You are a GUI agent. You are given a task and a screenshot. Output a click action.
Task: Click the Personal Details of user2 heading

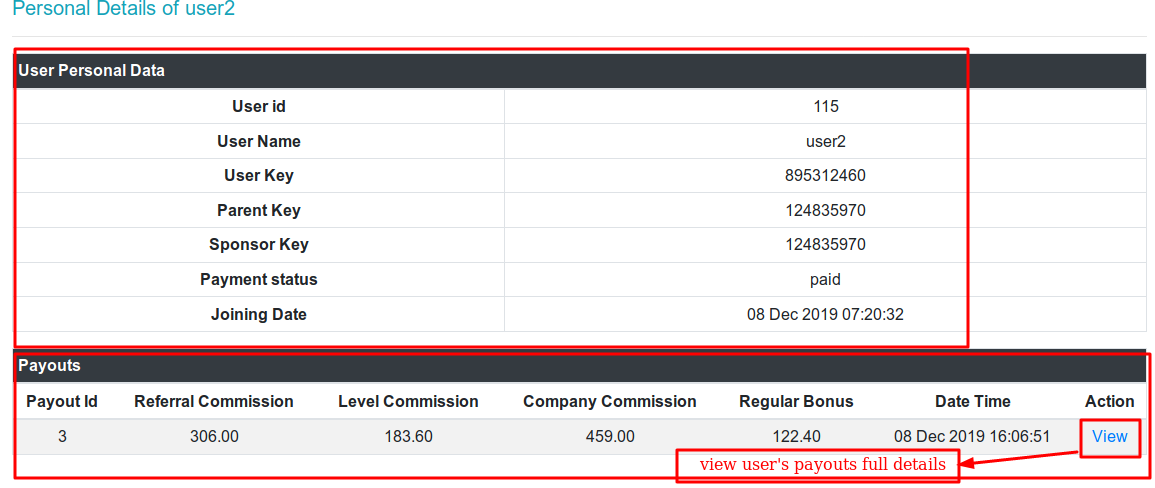124,10
